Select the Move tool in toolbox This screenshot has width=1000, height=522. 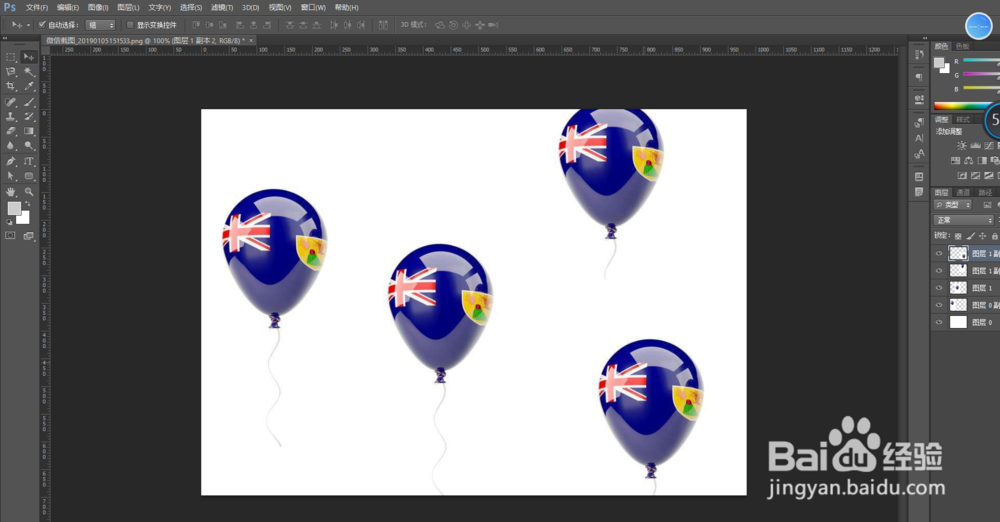[x=29, y=57]
